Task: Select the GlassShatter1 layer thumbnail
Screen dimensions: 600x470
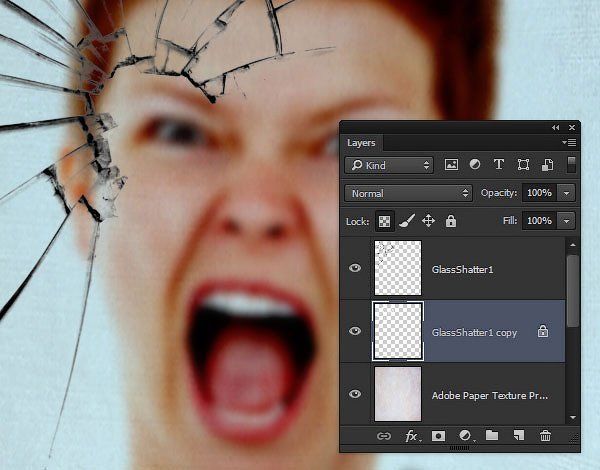Action: (398, 268)
